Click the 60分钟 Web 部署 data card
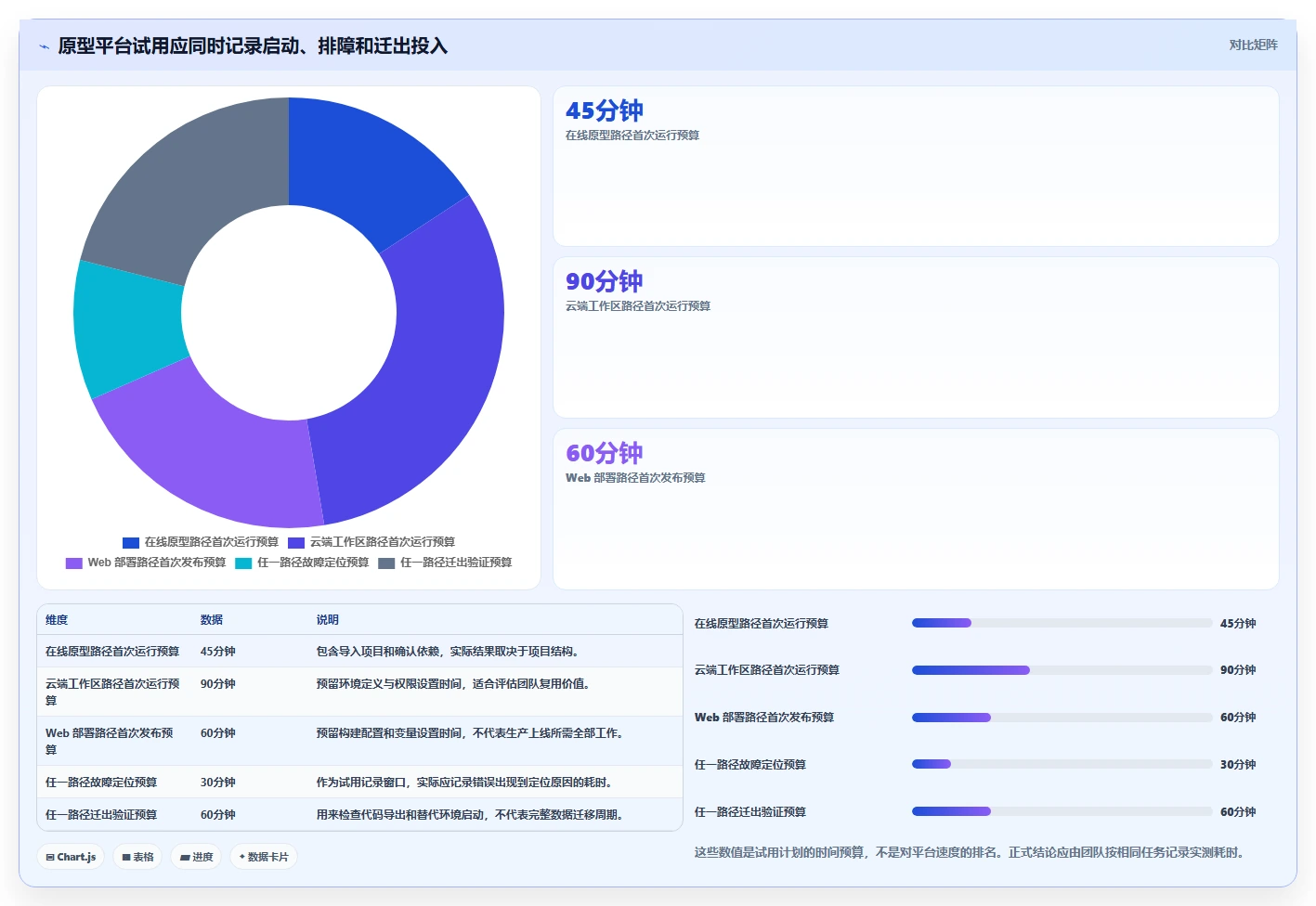Screen dimensions: 1316x906 coord(916,509)
